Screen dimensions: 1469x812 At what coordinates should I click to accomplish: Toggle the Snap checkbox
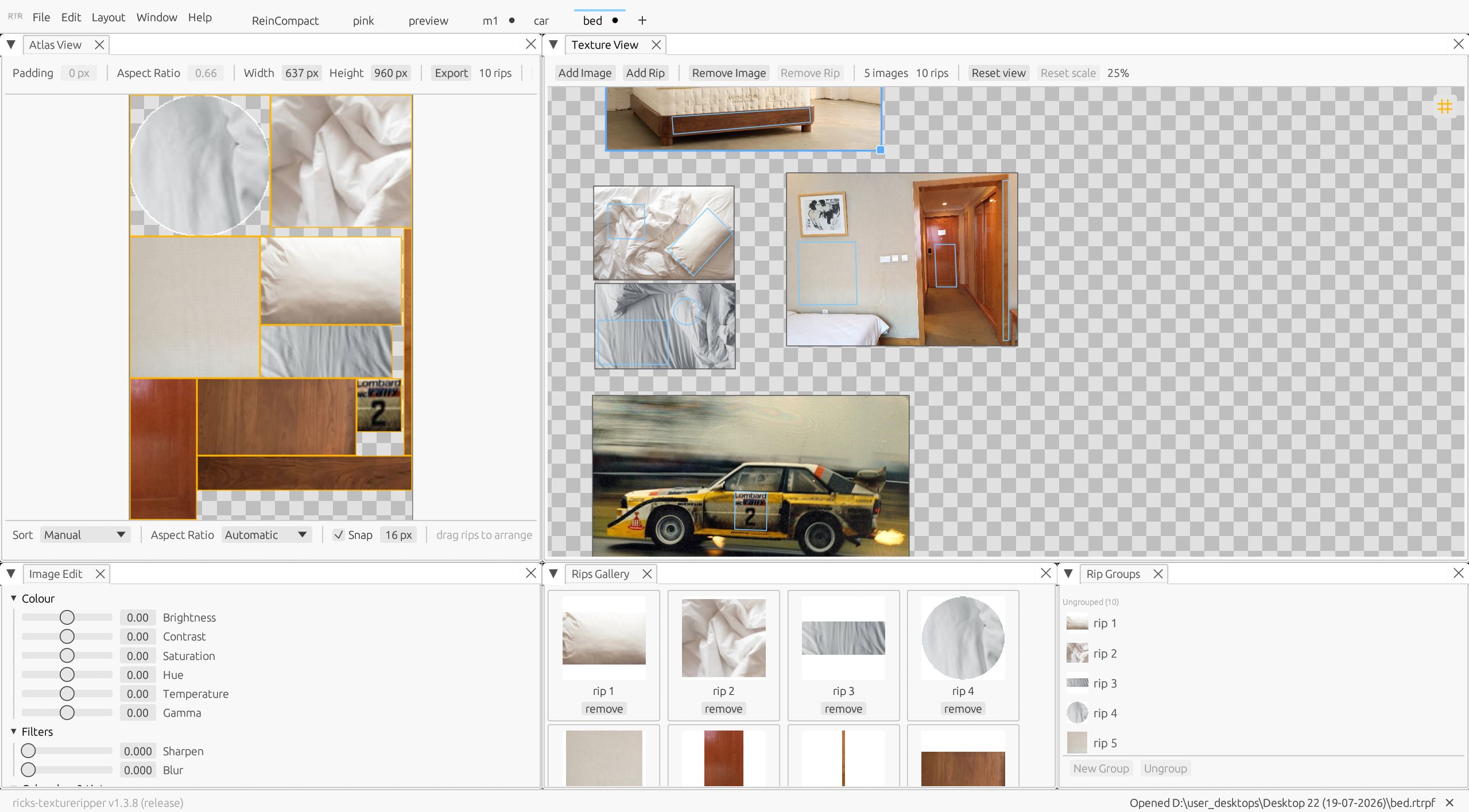click(x=339, y=535)
